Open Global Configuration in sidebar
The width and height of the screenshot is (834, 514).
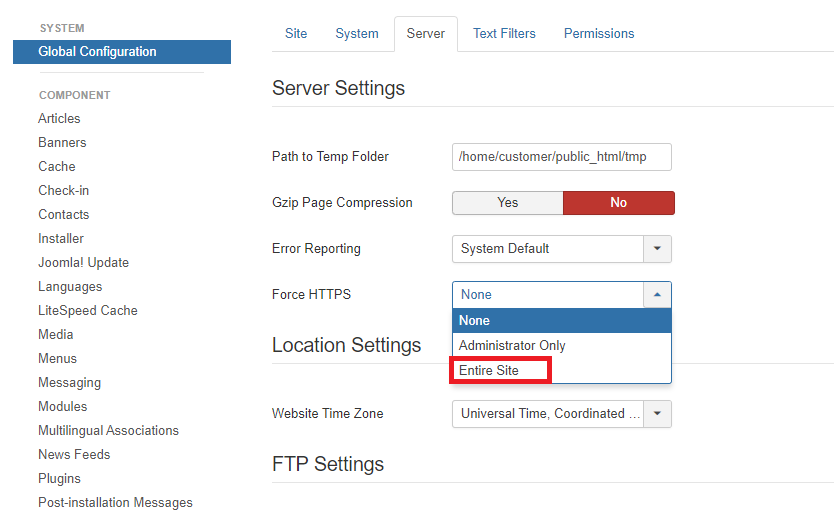click(x=97, y=52)
